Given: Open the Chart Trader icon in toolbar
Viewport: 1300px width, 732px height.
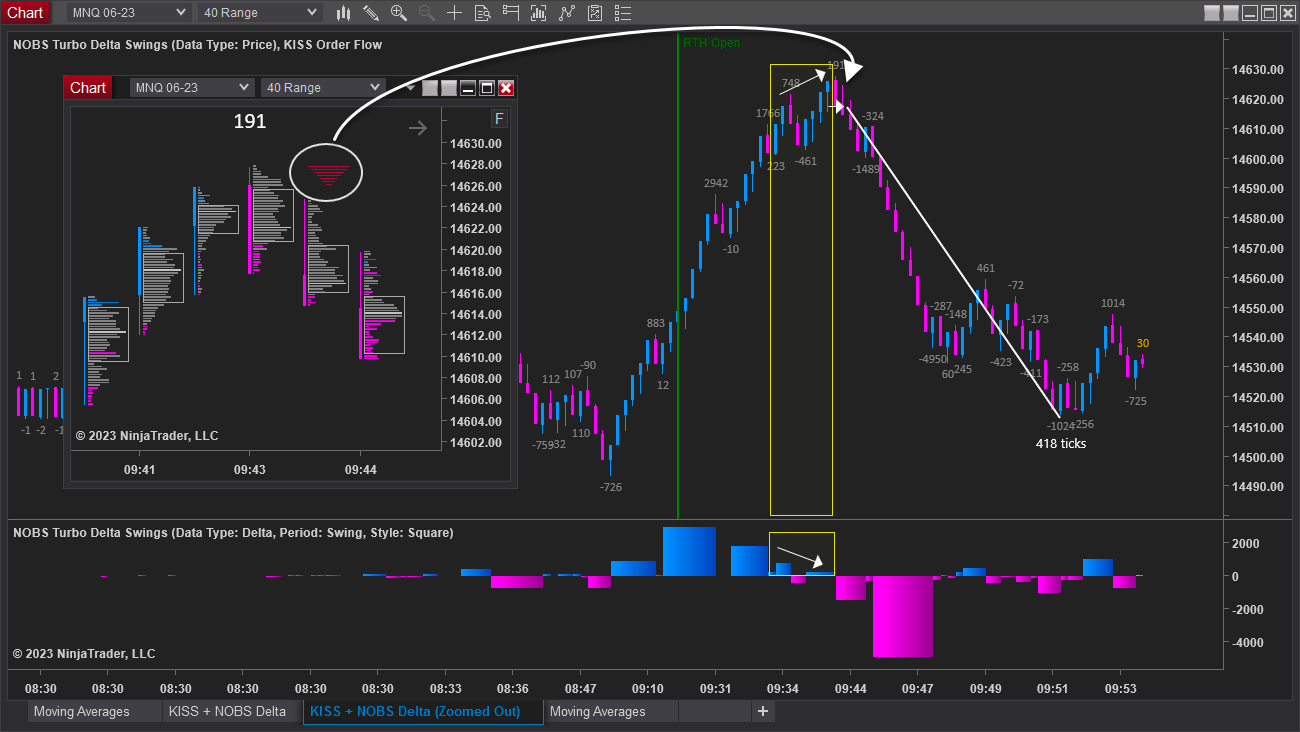Looking at the screenshot, I should point(511,13).
